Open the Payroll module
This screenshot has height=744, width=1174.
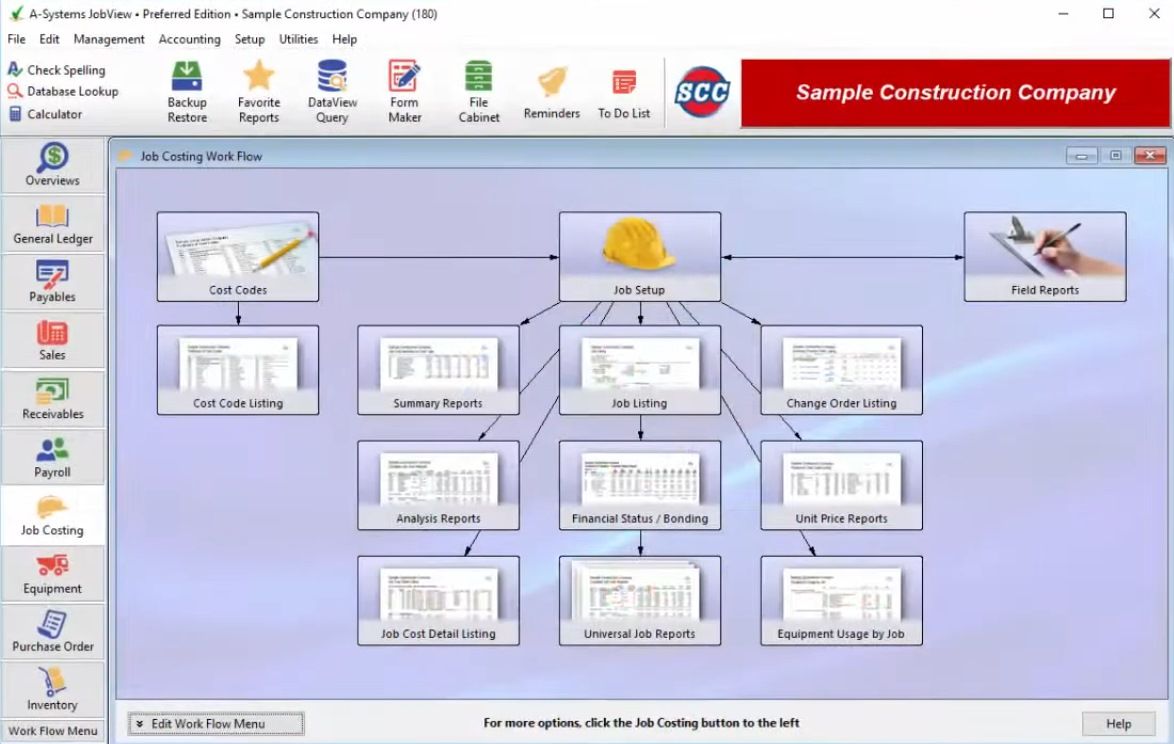pos(52,457)
